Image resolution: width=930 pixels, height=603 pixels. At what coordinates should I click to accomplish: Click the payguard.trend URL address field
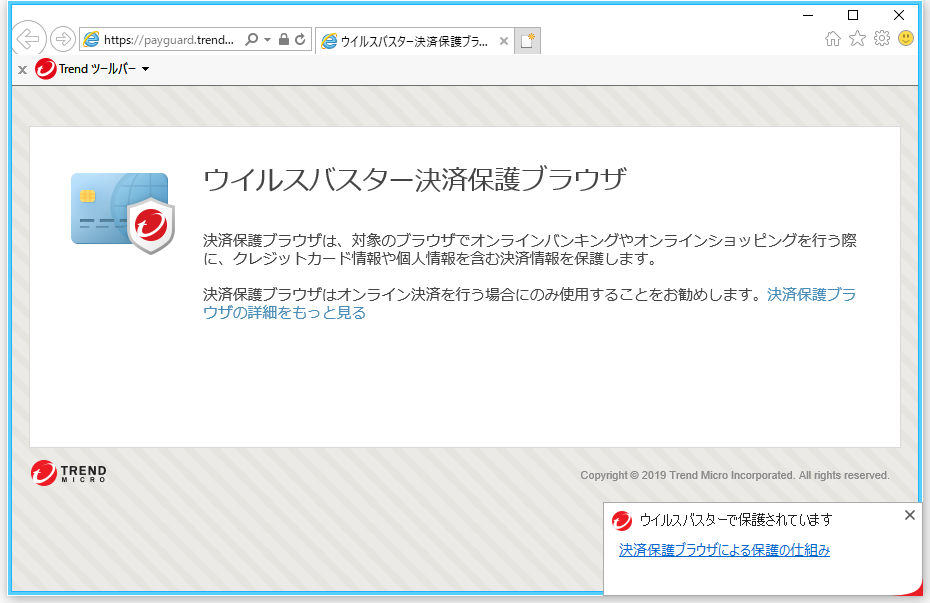pyautogui.click(x=168, y=40)
